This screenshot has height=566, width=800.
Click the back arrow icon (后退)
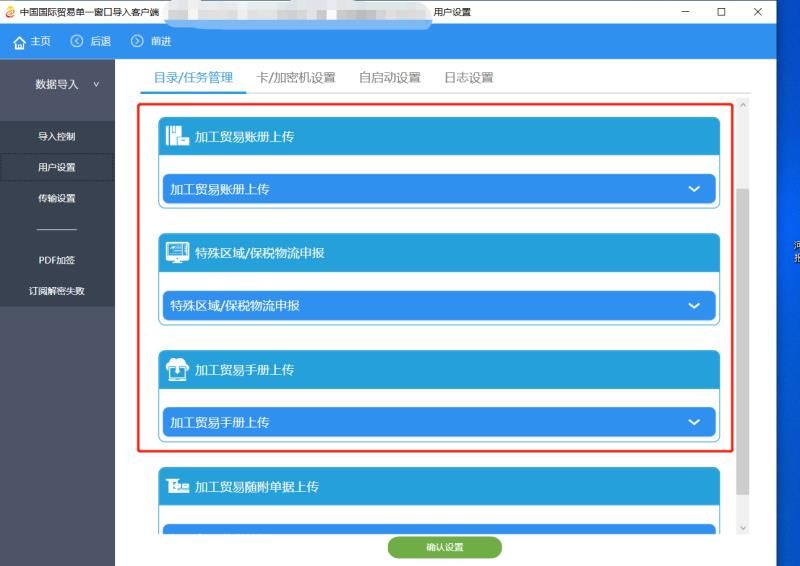(x=77, y=41)
